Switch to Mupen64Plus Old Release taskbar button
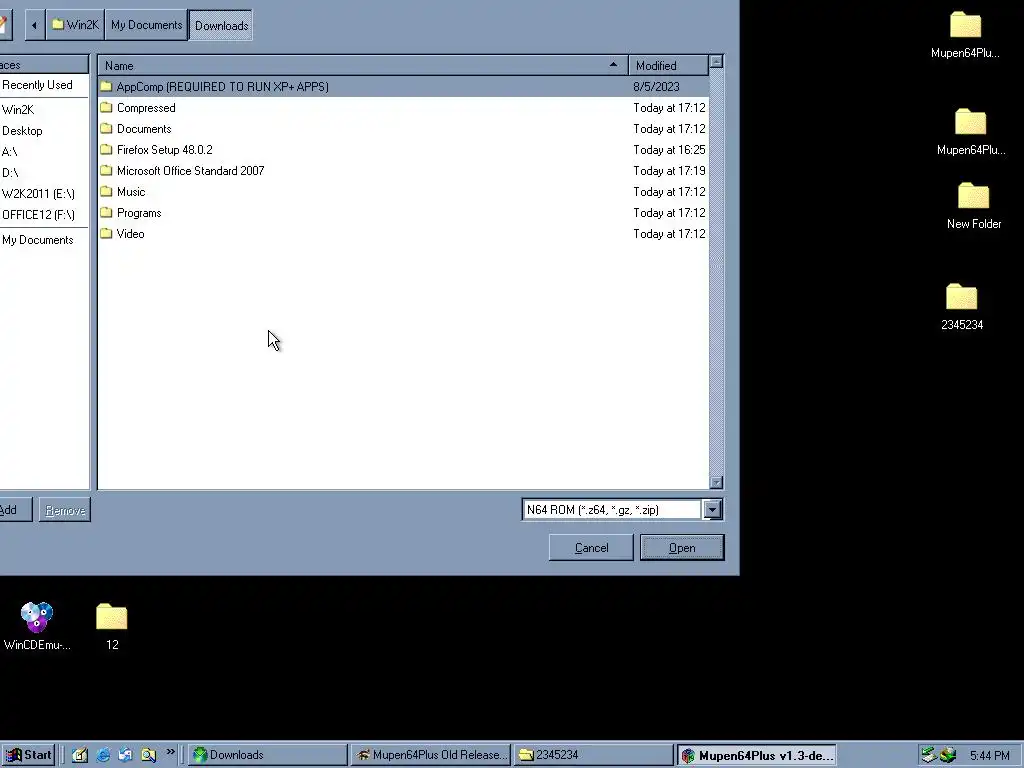Image resolution: width=1024 pixels, height=768 pixels. point(431,755)
